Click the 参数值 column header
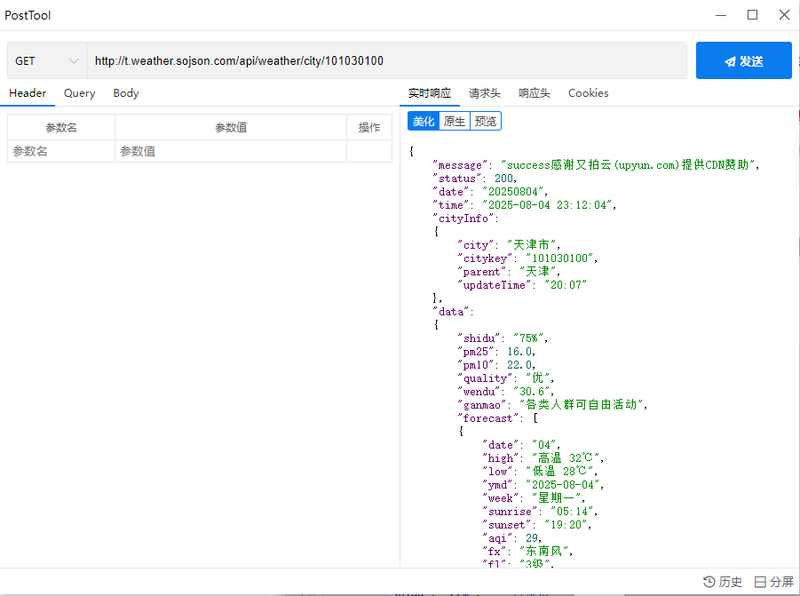This screenshot has width=800, height=596. (231, 128)
